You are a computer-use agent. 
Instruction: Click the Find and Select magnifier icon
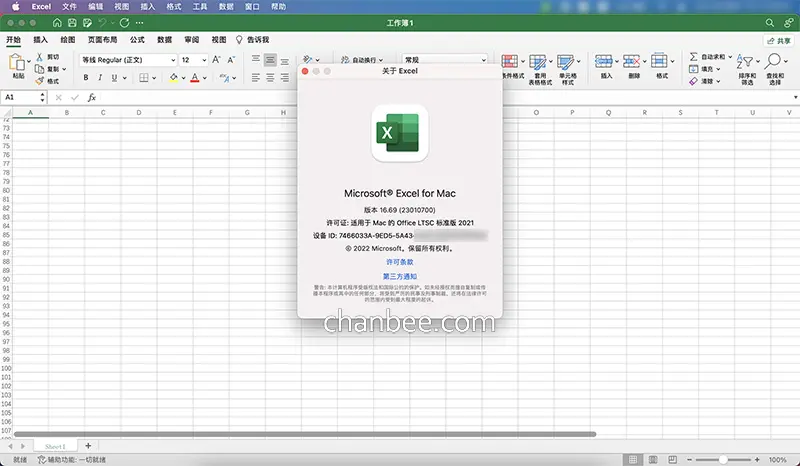(x=773, y=61)
